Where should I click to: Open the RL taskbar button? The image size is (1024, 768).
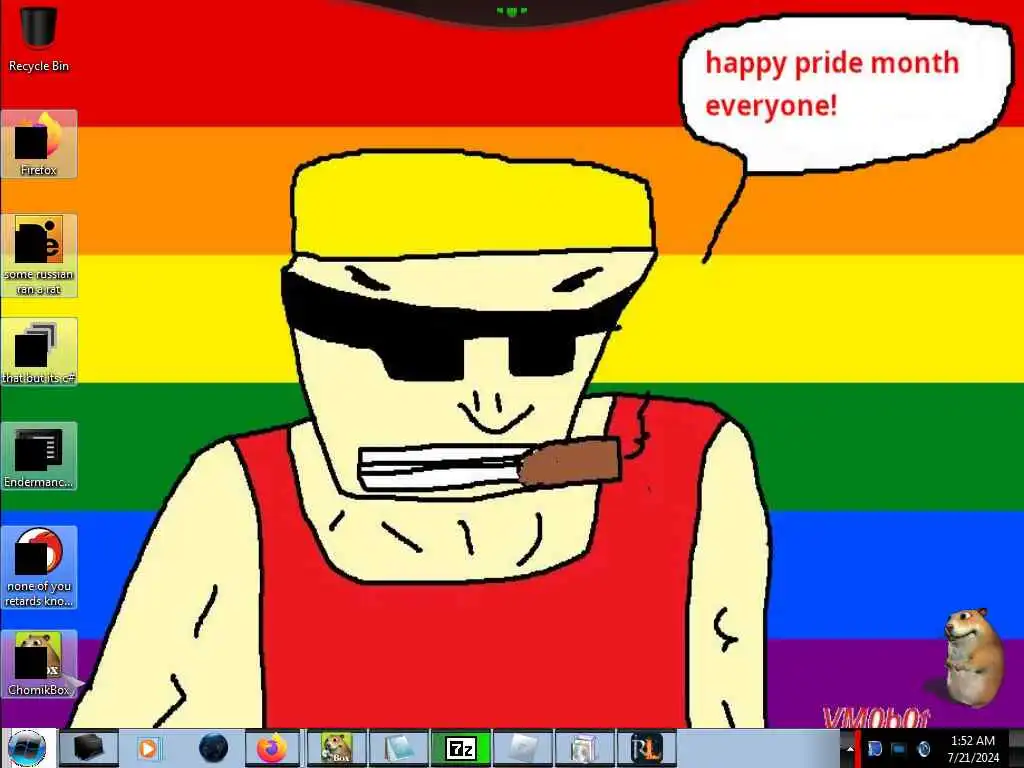pos(646,748)
